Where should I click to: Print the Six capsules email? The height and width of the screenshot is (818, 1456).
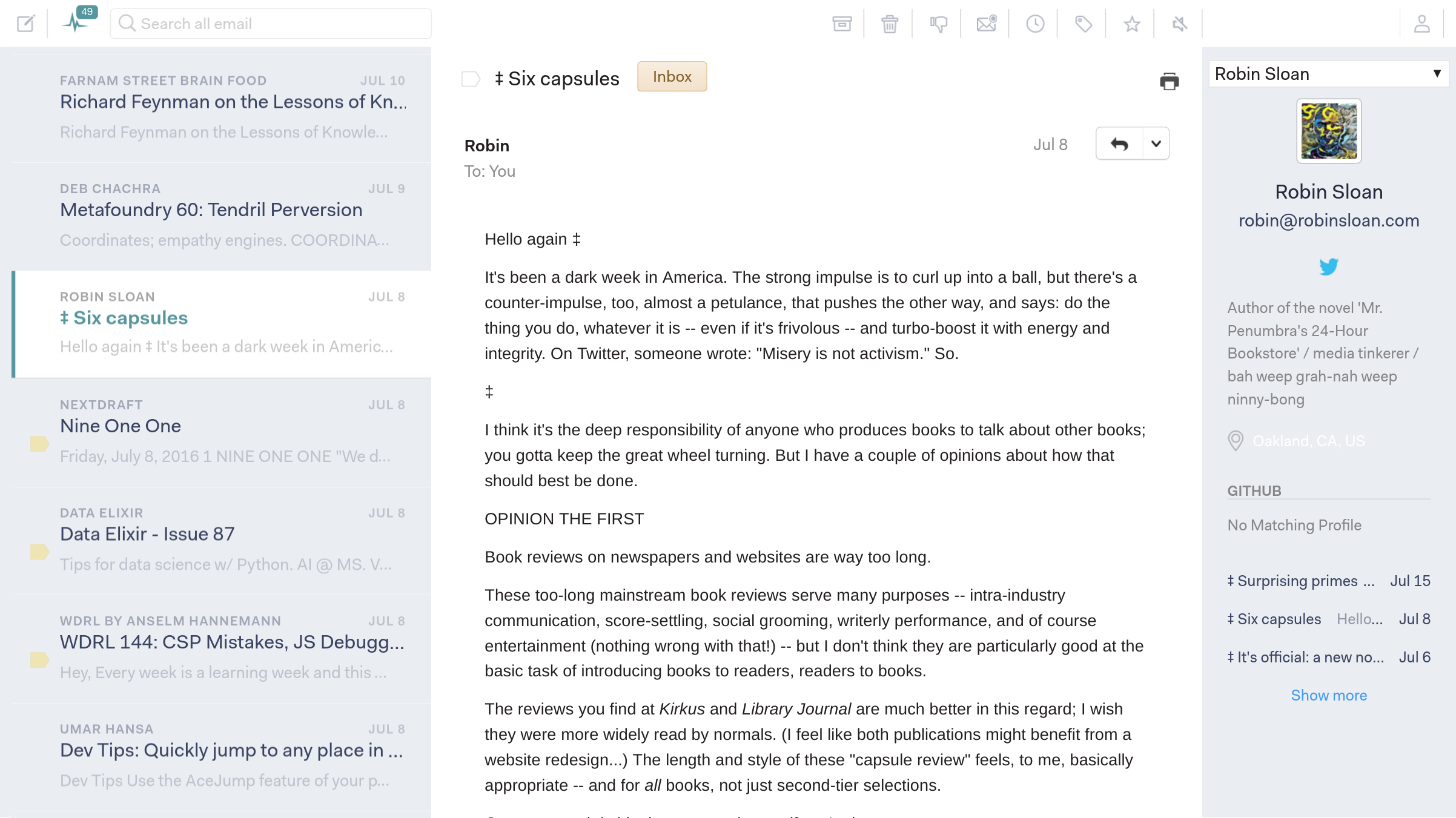(1169, 81)
